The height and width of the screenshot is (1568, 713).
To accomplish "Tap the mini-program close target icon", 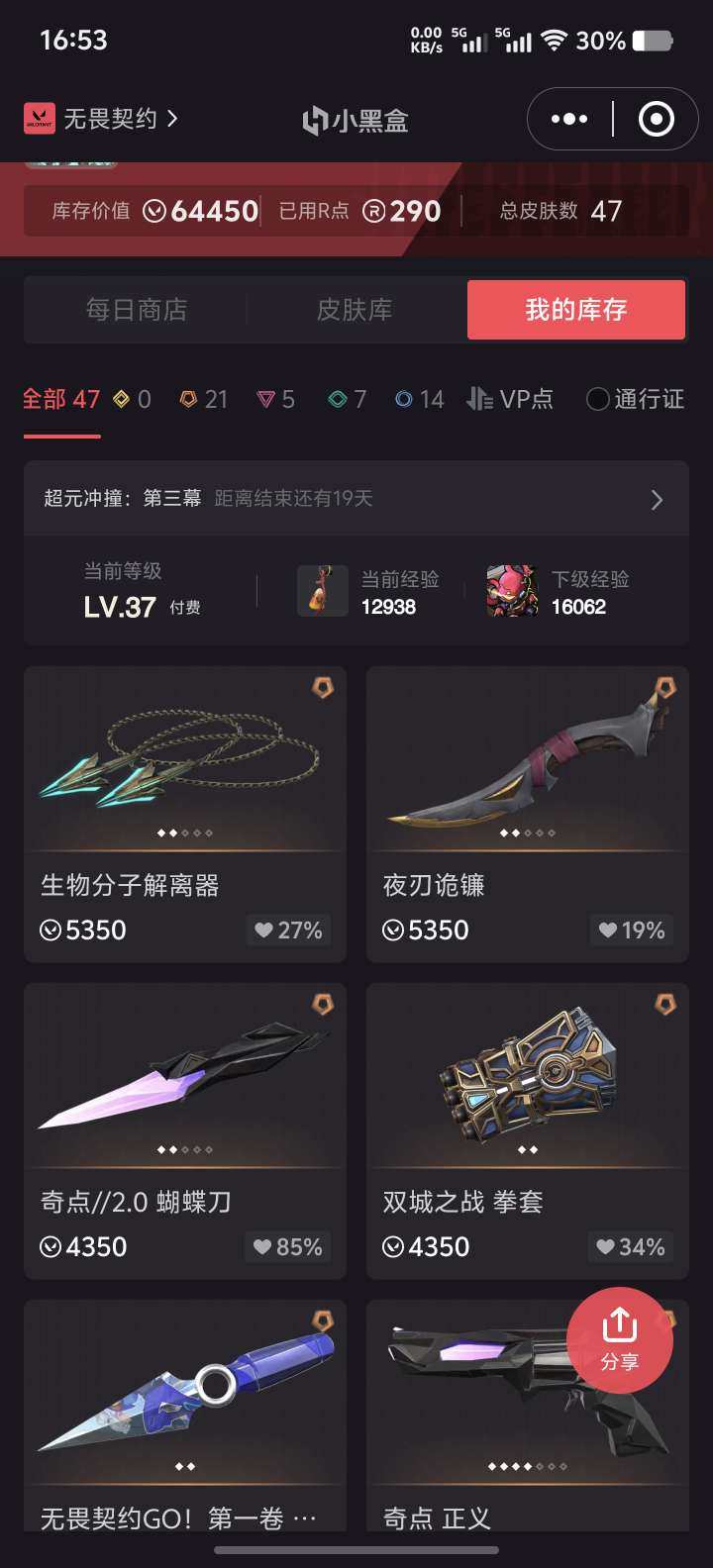I will pyautogui.click(x=657, y=120).
